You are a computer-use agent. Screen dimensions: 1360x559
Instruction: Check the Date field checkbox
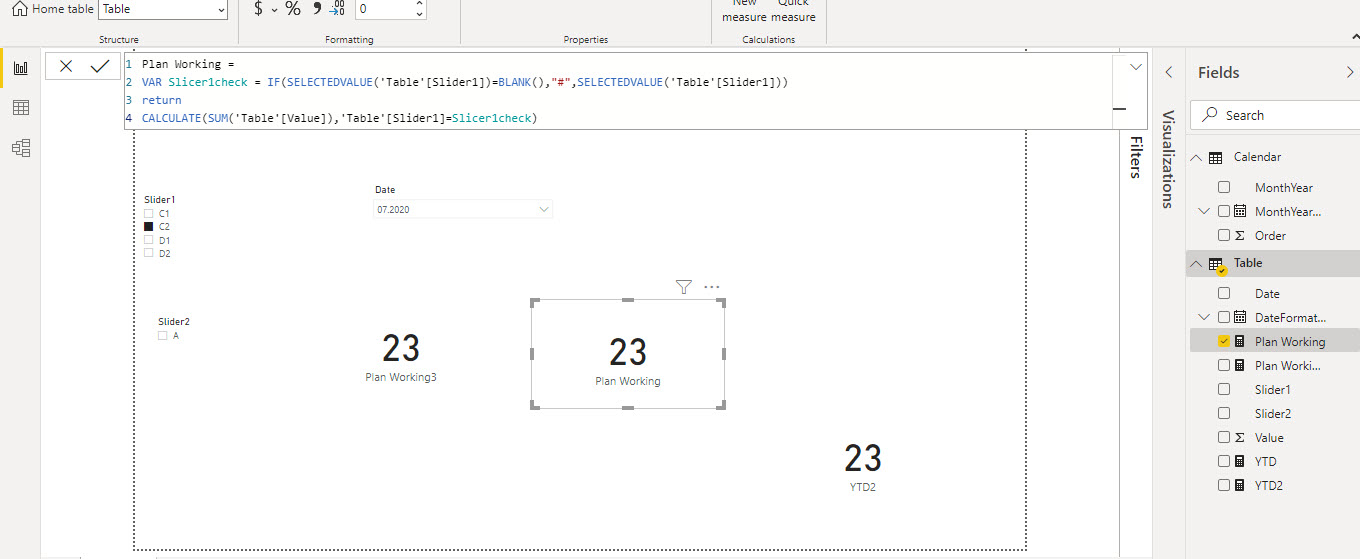(x=1224, y=293)
